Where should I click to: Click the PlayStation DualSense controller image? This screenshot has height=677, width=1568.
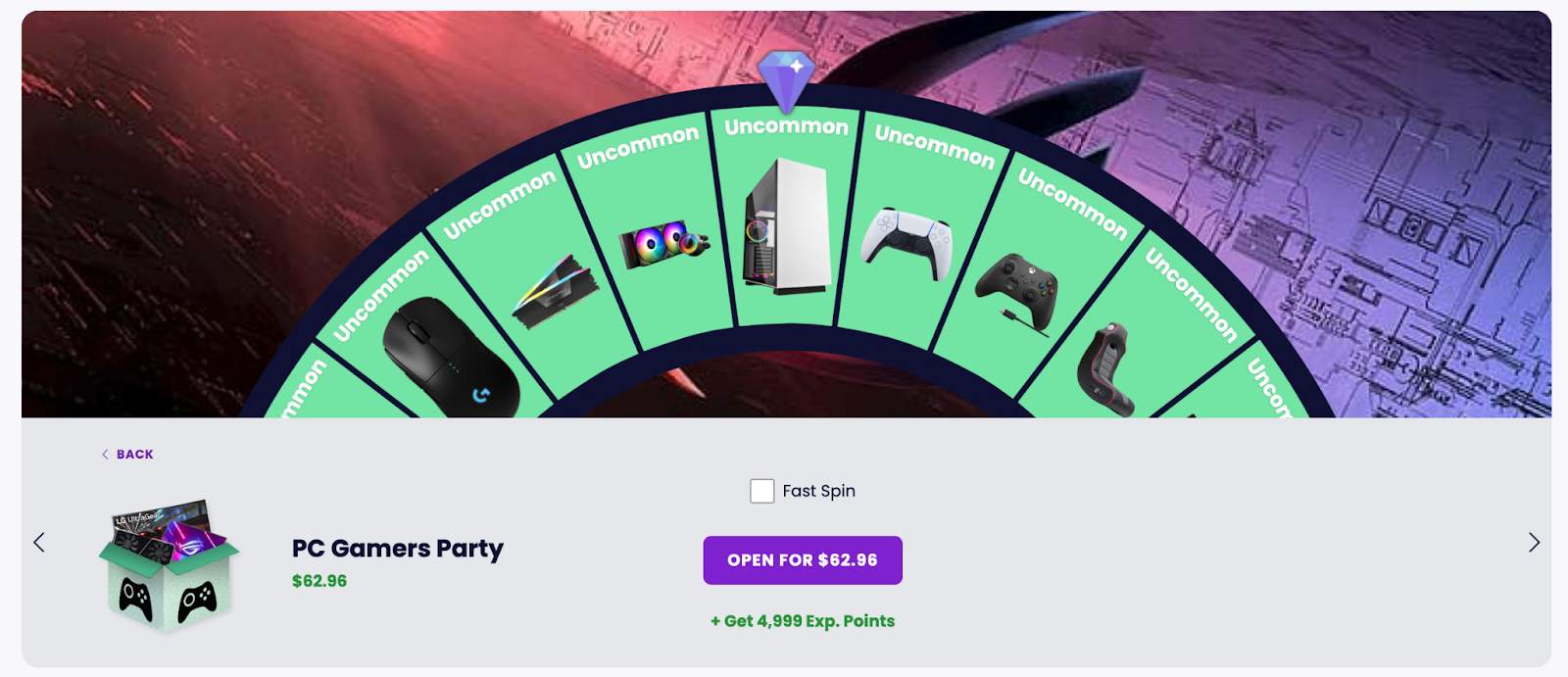[x=906, y=242]
